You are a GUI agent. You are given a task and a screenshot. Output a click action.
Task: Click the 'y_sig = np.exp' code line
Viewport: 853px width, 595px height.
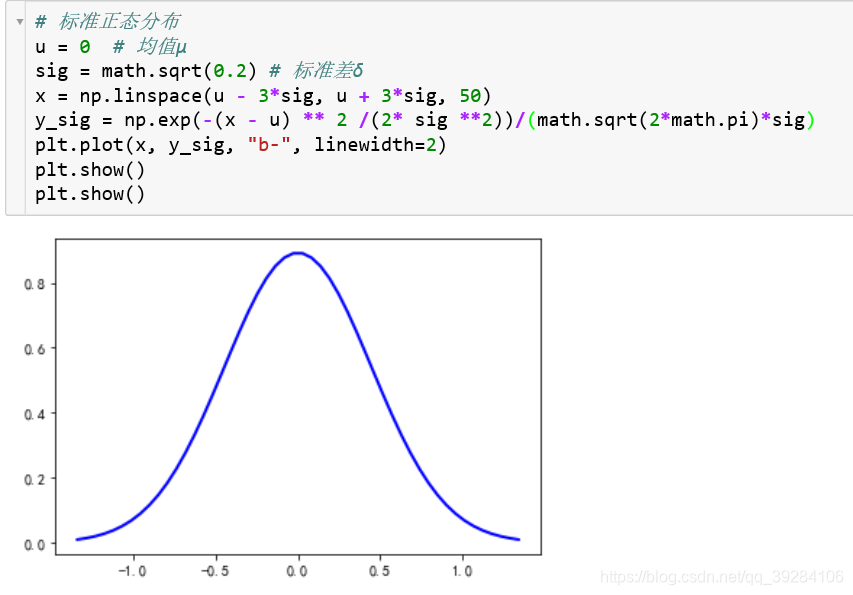tap(425, 120)
